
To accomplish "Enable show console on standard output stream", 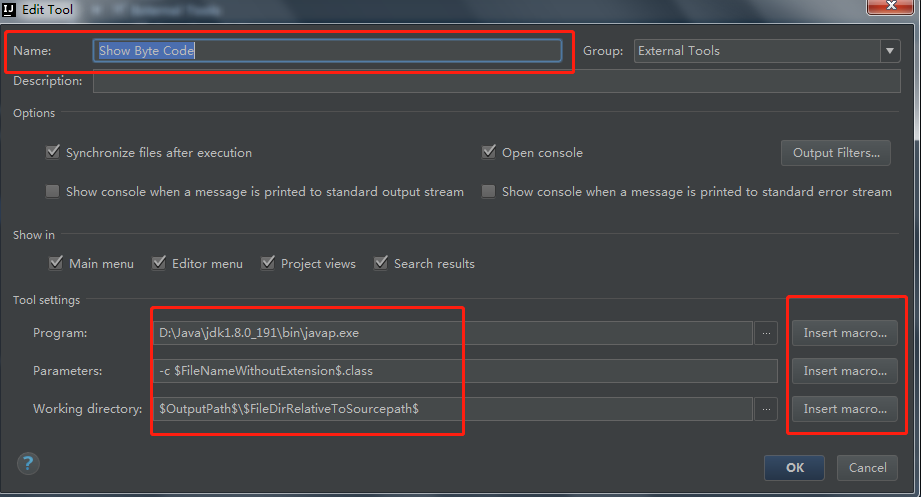I will point(53,192).
